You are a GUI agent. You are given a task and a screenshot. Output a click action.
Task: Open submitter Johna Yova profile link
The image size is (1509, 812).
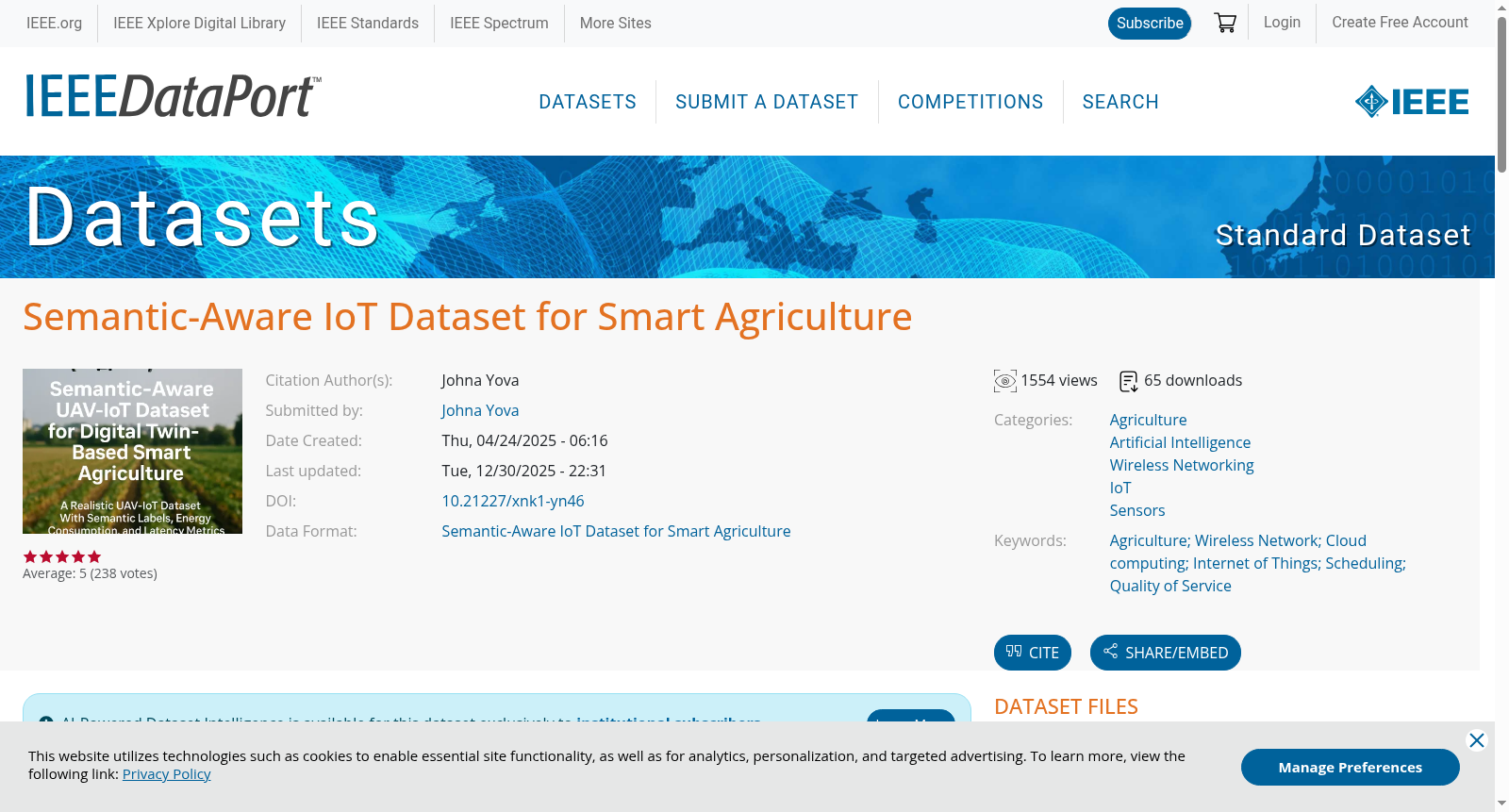tap(480, 410)
